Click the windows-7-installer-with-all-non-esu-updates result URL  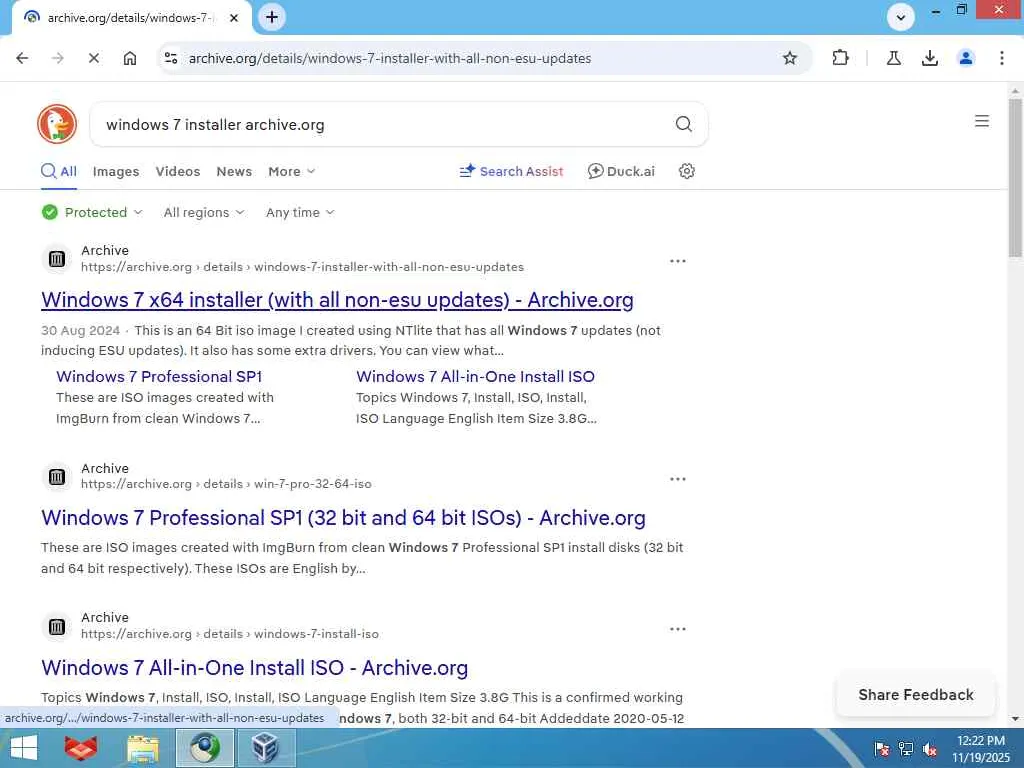click(x=302, y=267)
